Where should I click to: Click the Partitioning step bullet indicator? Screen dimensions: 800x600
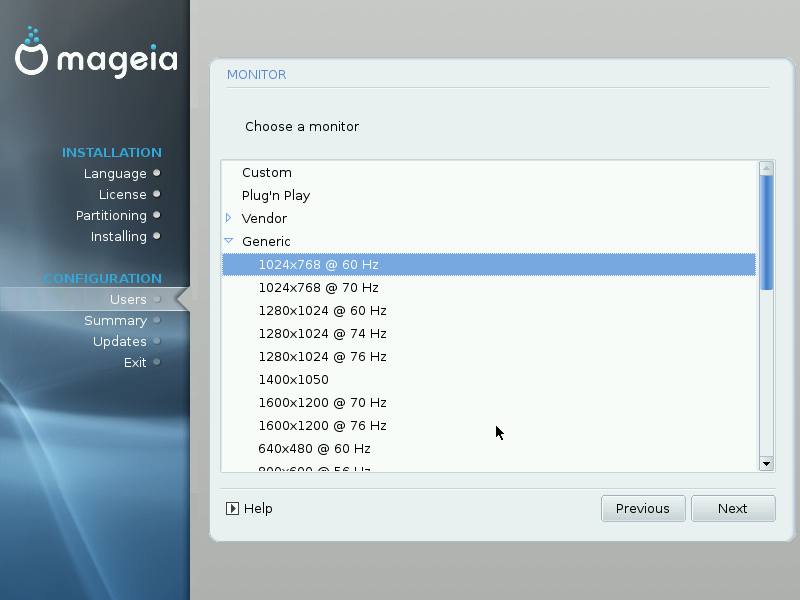tap(157, 215)
